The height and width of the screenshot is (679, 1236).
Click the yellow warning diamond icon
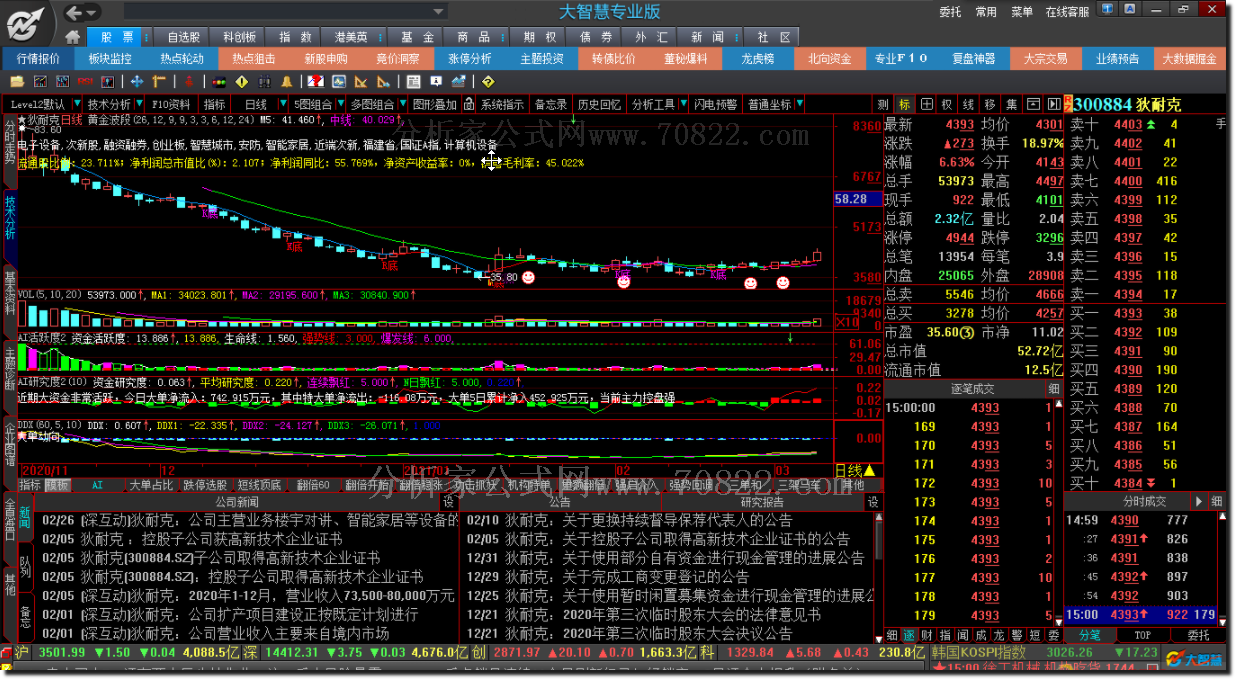pyautogui.click(x=241, y=81)
